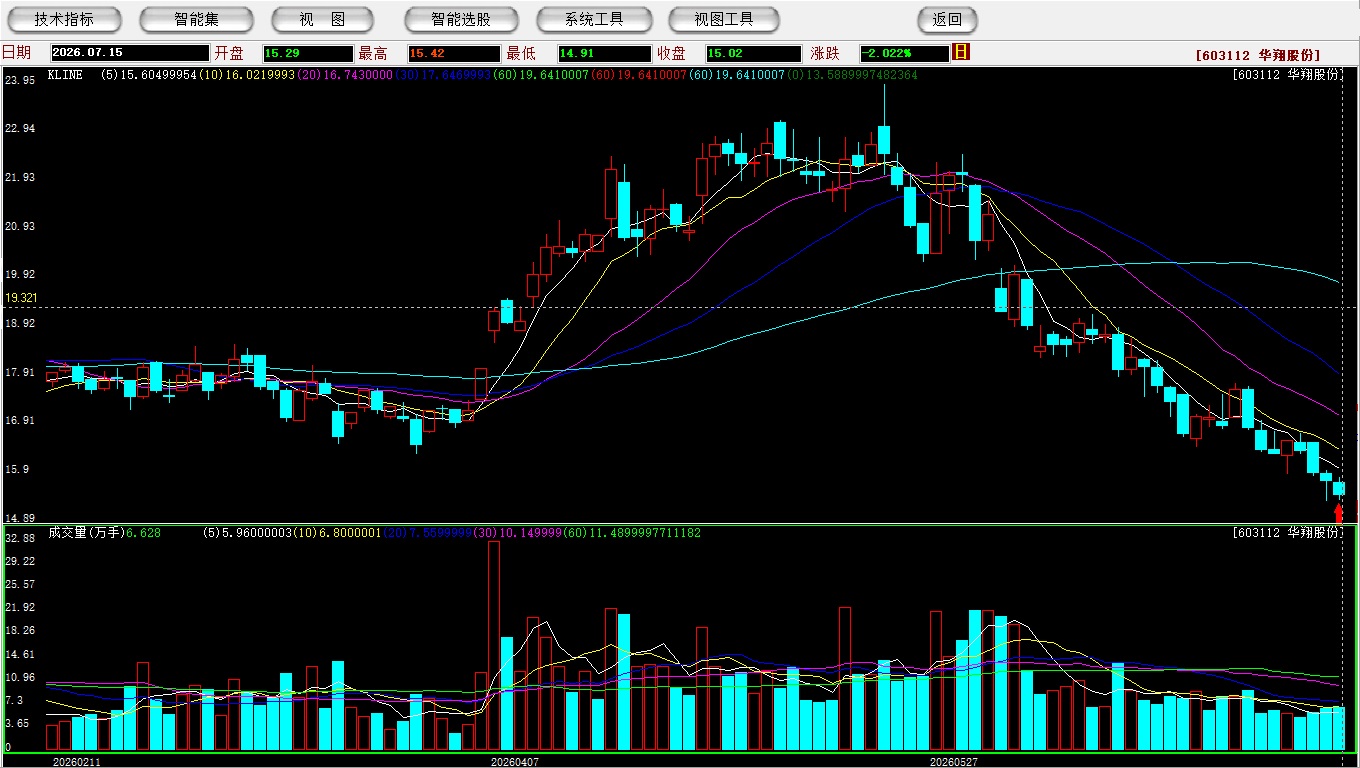
Task: Click the 开盘 value 15.29 field
Action: click(x=308, y=53)
